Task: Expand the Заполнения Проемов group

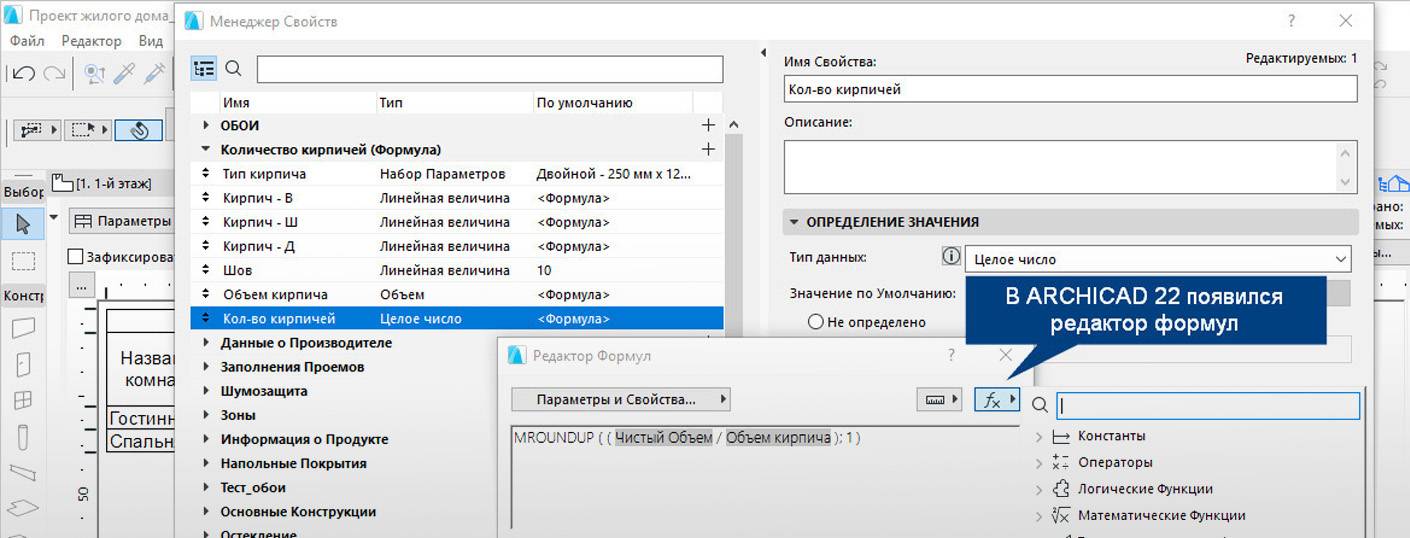Action: point(206,367)
